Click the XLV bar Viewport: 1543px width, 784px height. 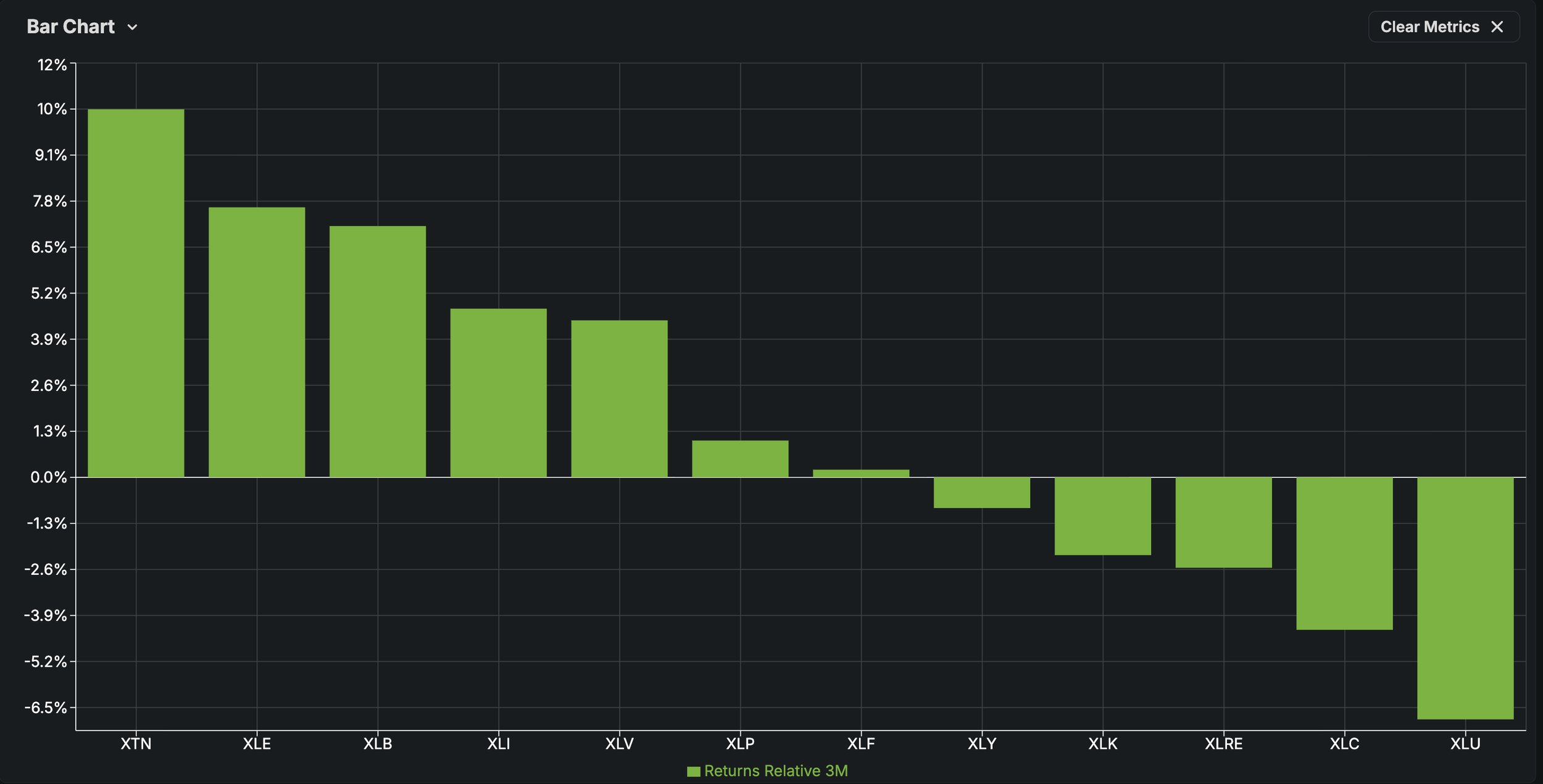click(x=619, y=398)
